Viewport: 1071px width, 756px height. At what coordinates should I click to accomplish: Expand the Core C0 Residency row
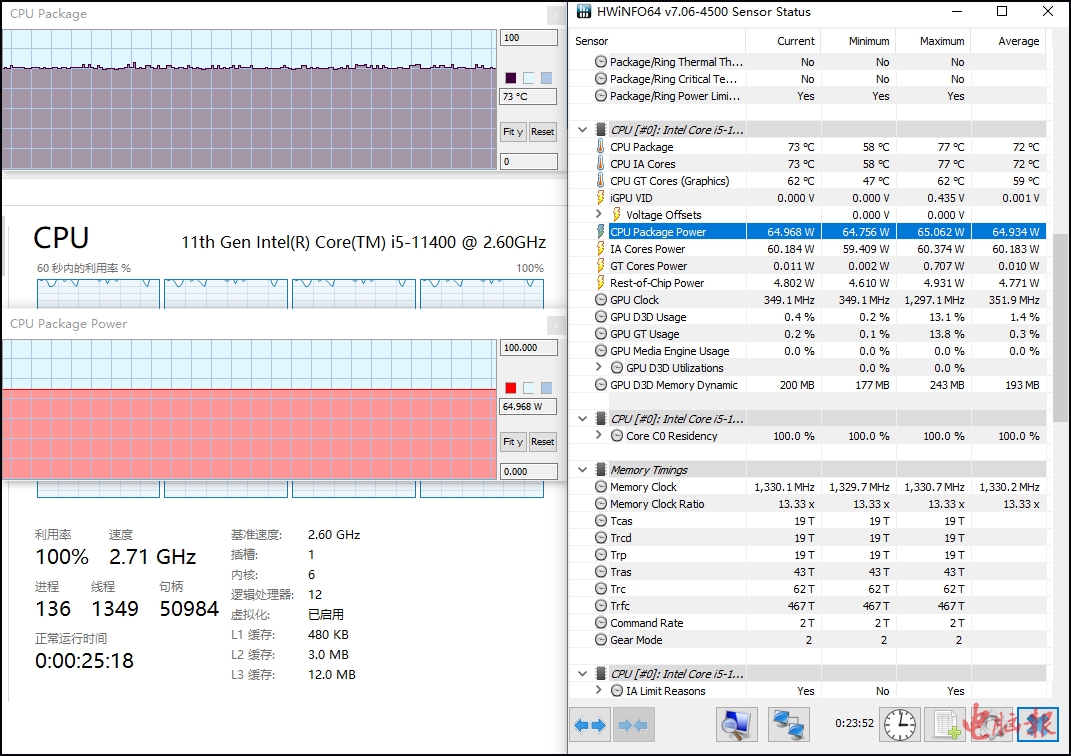pyautogui.click(x=599, y=436)
